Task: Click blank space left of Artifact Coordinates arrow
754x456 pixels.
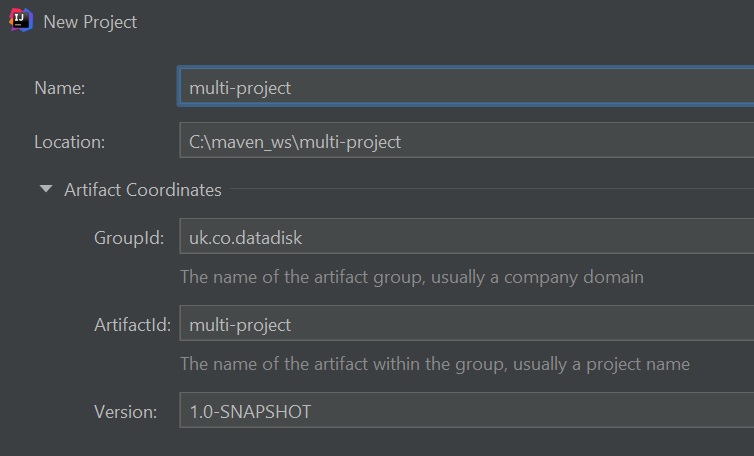Action: click(18, 189)
